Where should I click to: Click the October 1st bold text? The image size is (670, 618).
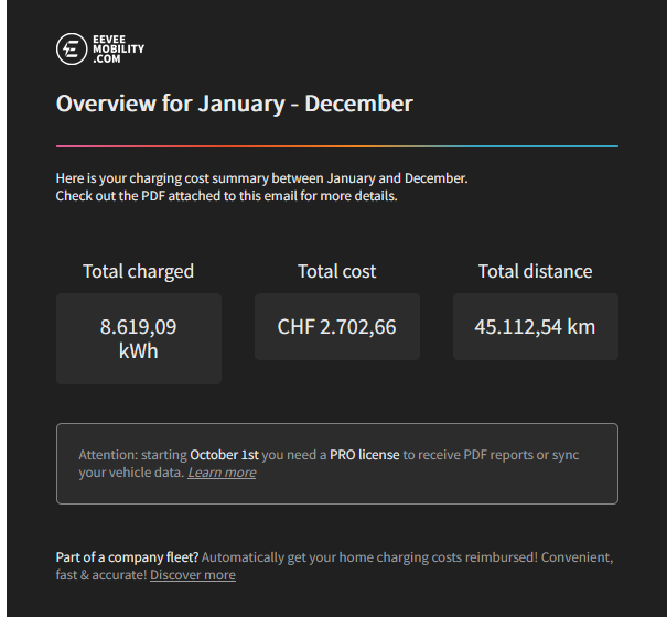click(224, 455)
